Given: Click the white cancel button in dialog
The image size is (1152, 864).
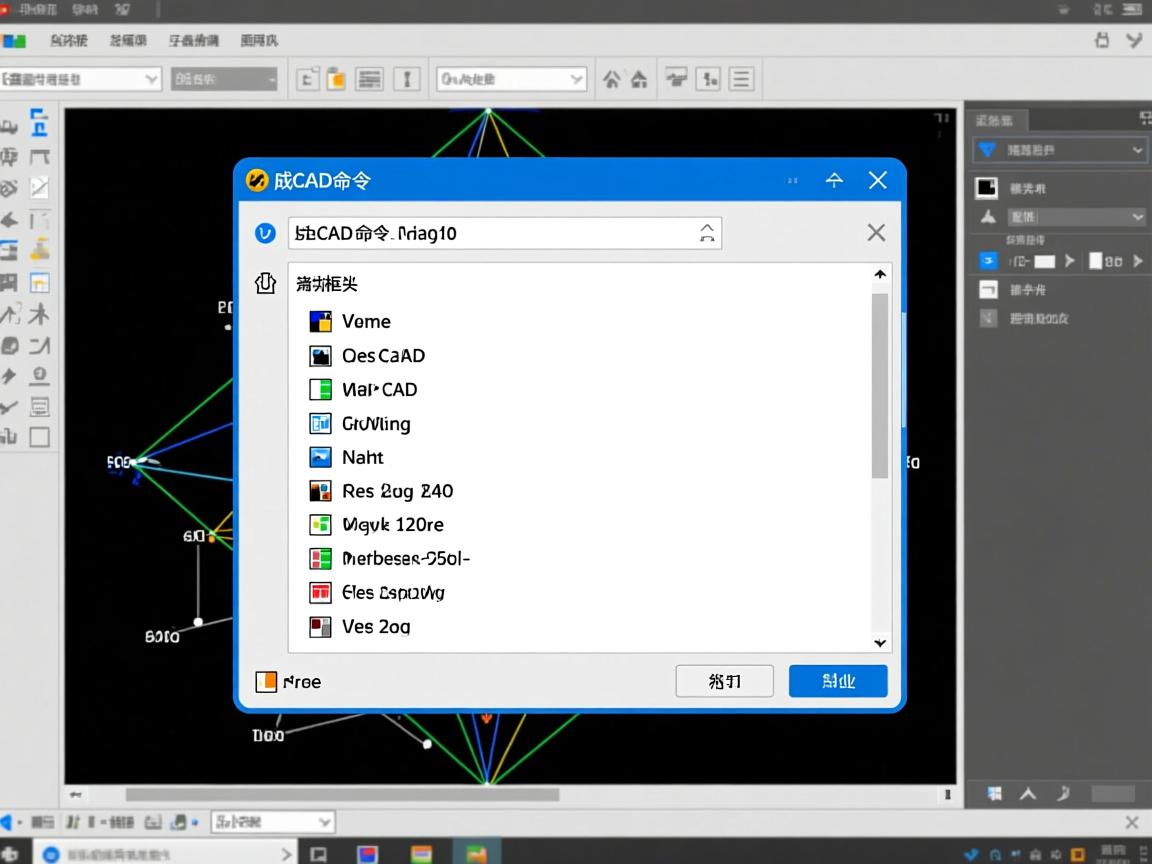Looking at the screenshot, I should click(x=724, y=681).
